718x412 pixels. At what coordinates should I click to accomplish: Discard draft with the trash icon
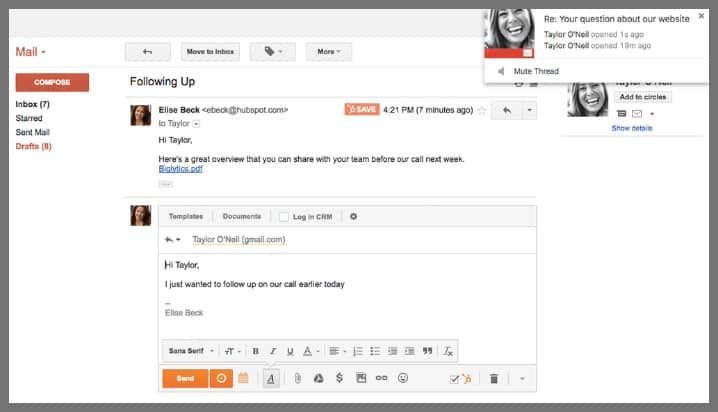(494, 378)
